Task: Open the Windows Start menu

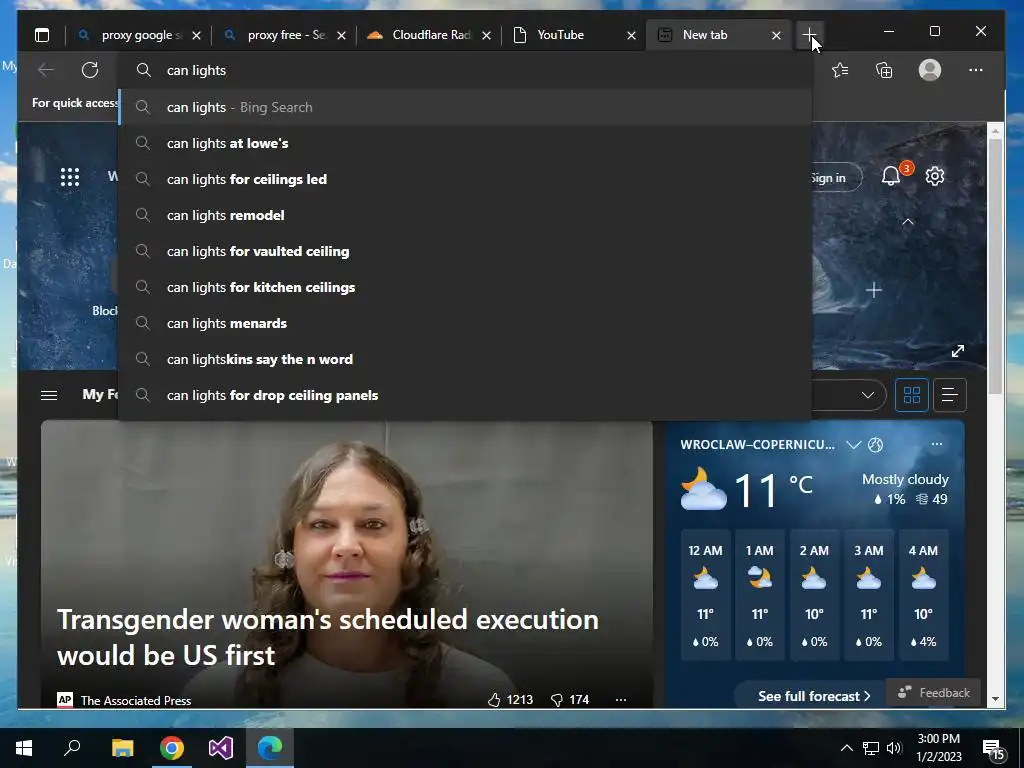Action: pyautogui.click(x=24, y=748)
